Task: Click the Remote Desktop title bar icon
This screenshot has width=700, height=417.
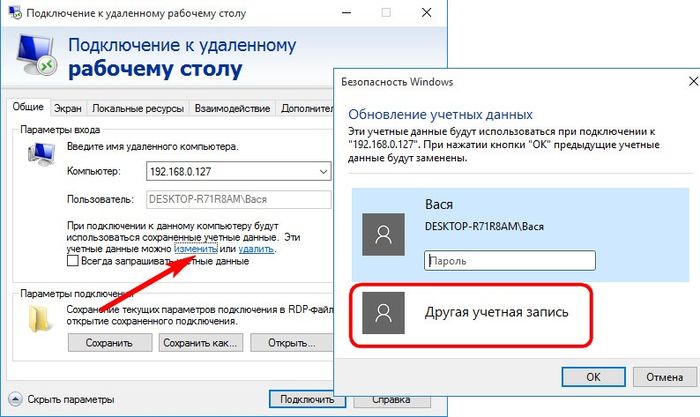Action: [x=14, y=11]
